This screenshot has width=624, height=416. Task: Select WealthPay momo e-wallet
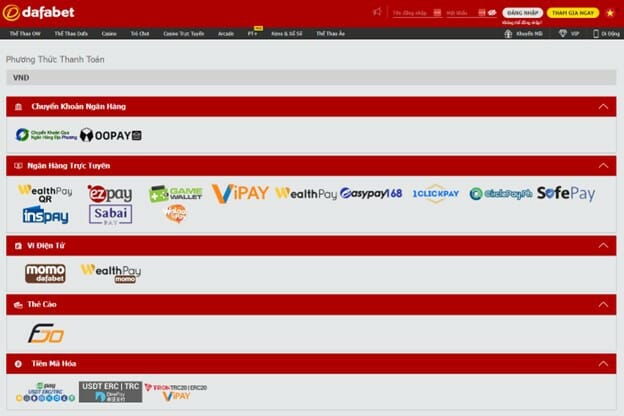(111, 273)
